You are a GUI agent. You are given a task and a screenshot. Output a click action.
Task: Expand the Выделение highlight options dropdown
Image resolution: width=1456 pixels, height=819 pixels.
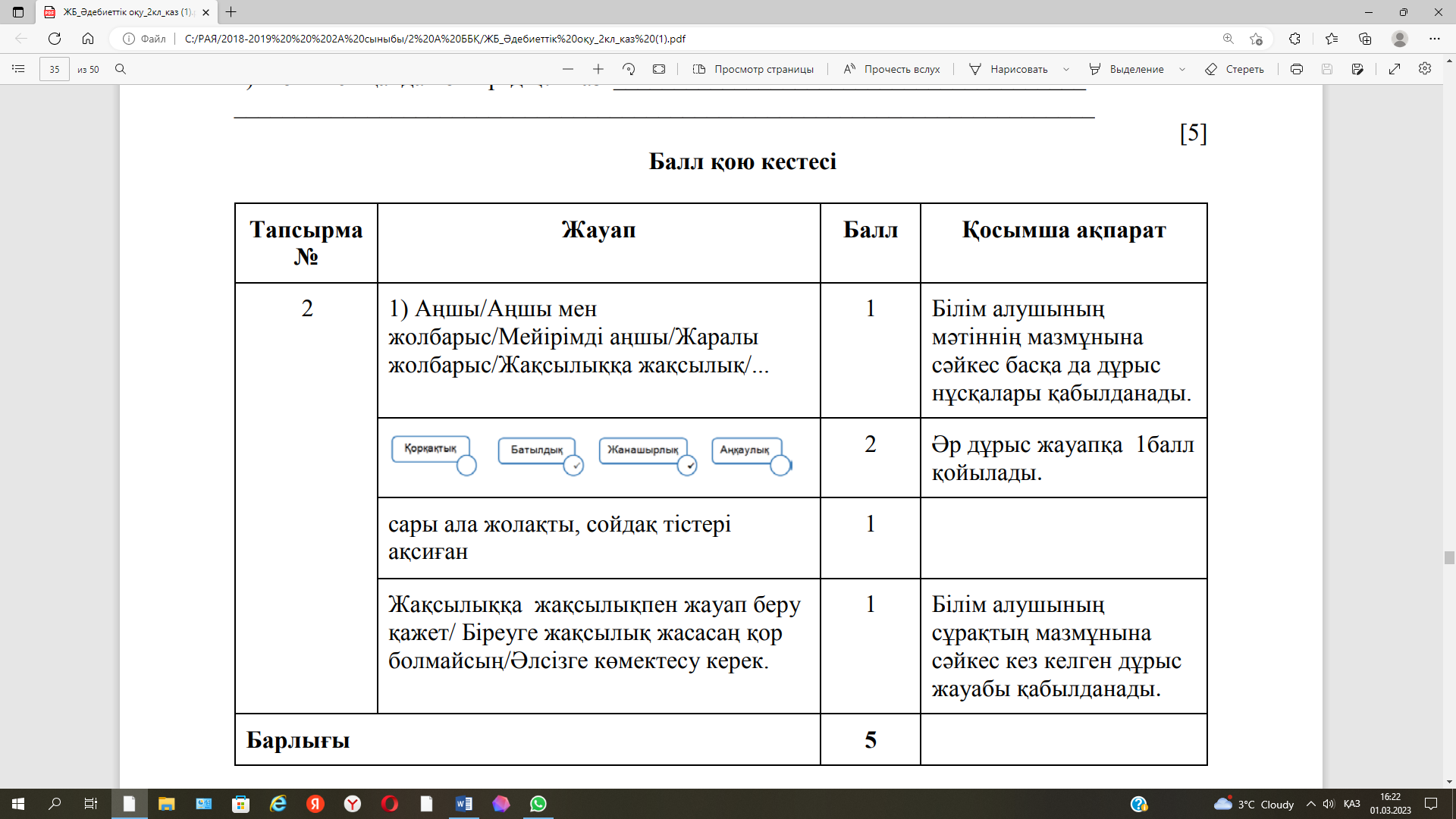pos(1182,69)
